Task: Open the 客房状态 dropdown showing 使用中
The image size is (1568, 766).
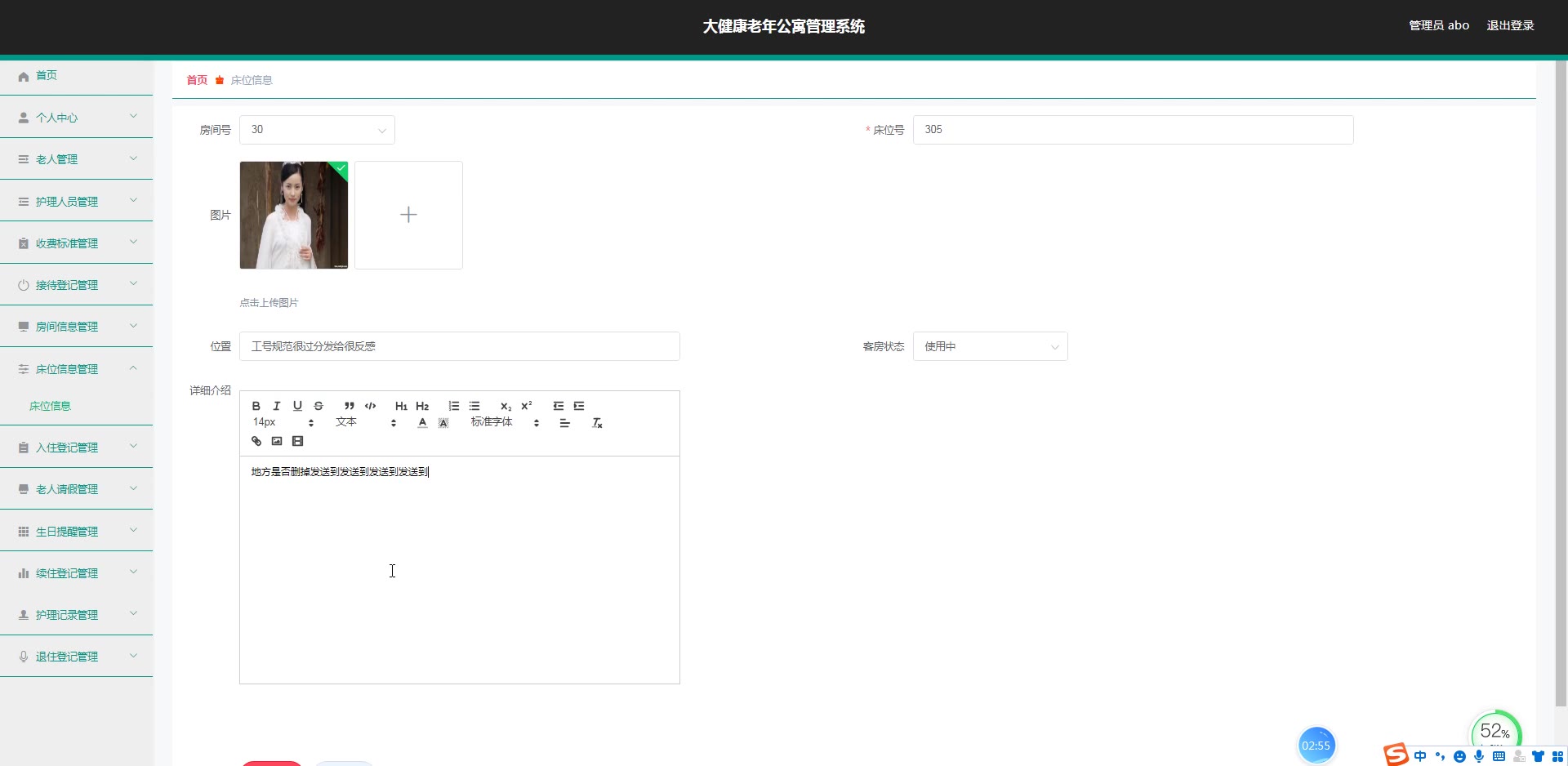Action: pos(990,346)
